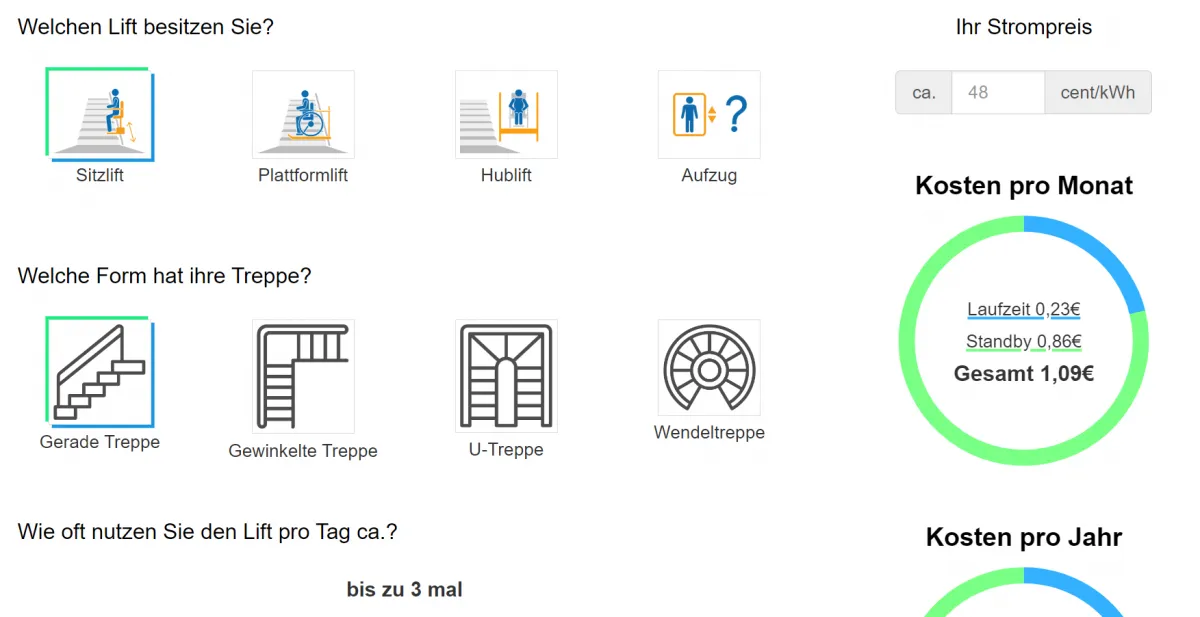Select the Gerade Treppe staircase icon
This screenshot has height=617, width=1200.
tap(100, 372)
